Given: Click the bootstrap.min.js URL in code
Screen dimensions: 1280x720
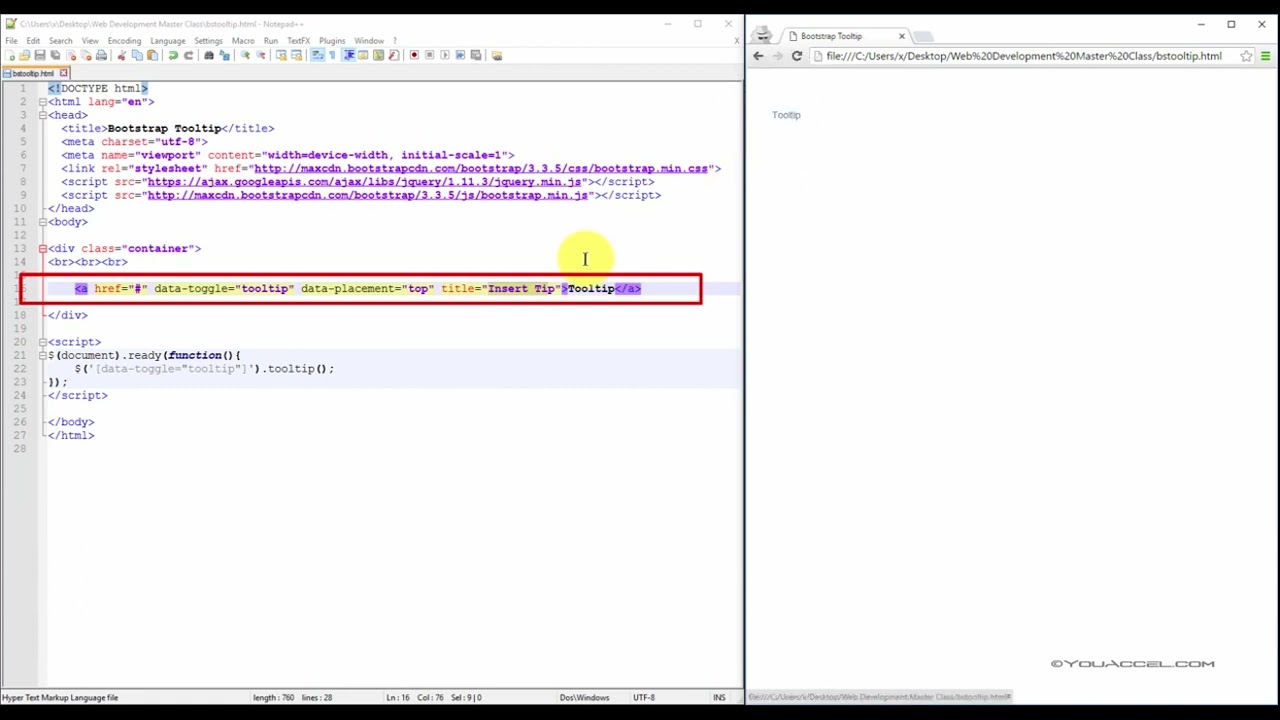Looking at the screenshot, I should click(x=367, y=195).
